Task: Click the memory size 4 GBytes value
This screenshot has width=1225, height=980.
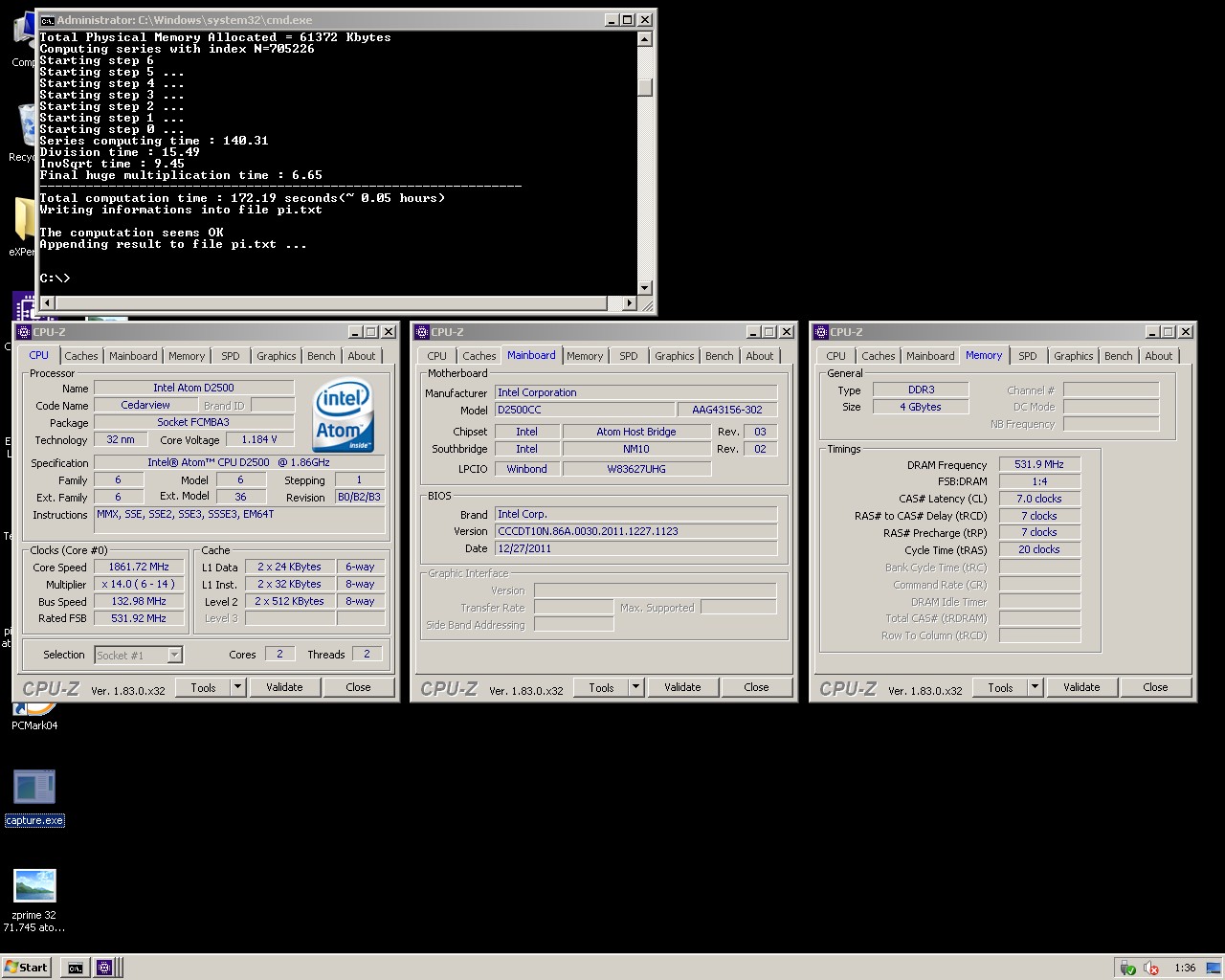Action: (921, 407)
